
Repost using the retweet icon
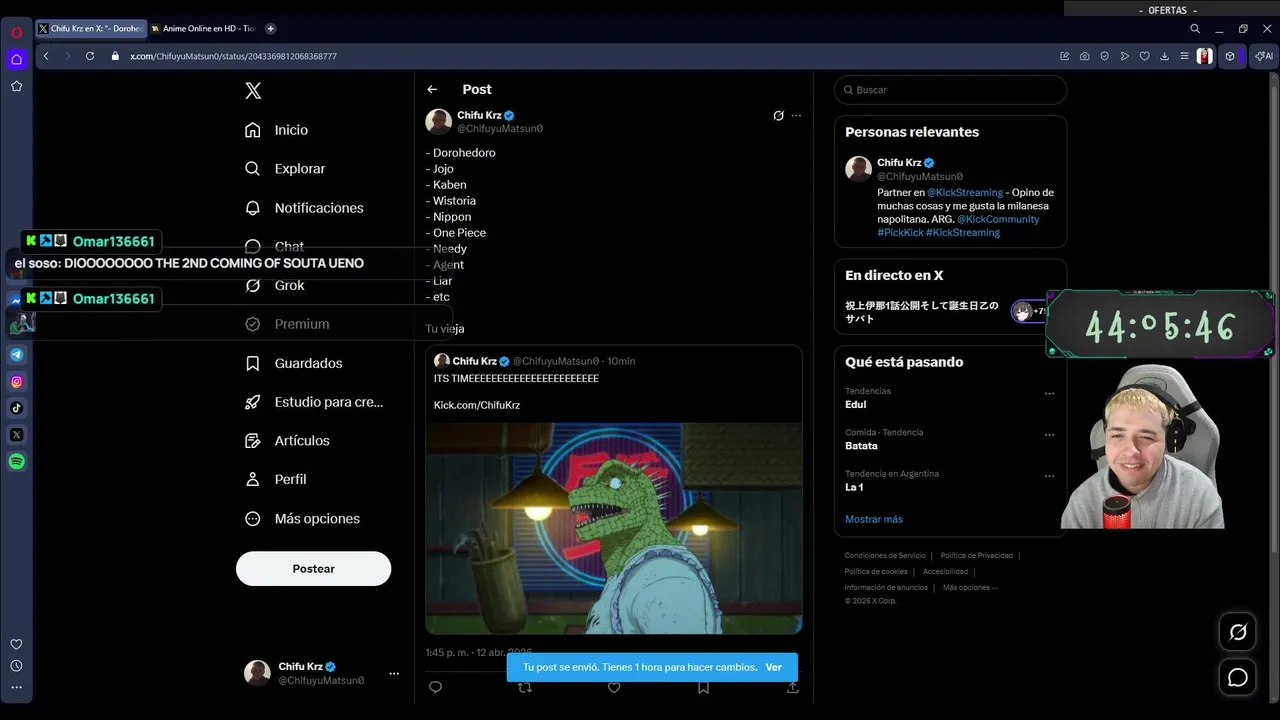525,688
